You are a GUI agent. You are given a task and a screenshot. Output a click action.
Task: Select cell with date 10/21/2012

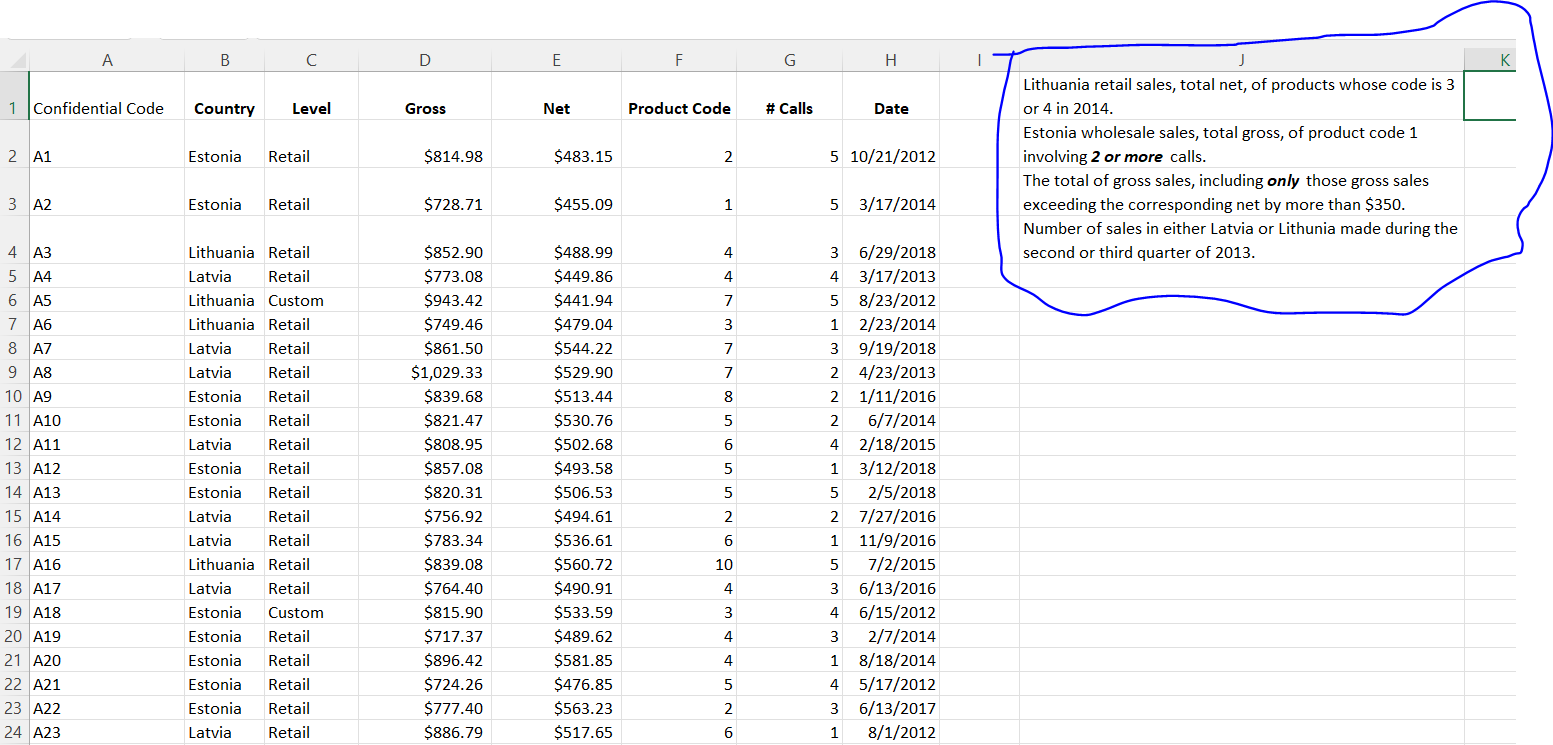(x=890, y=156)
